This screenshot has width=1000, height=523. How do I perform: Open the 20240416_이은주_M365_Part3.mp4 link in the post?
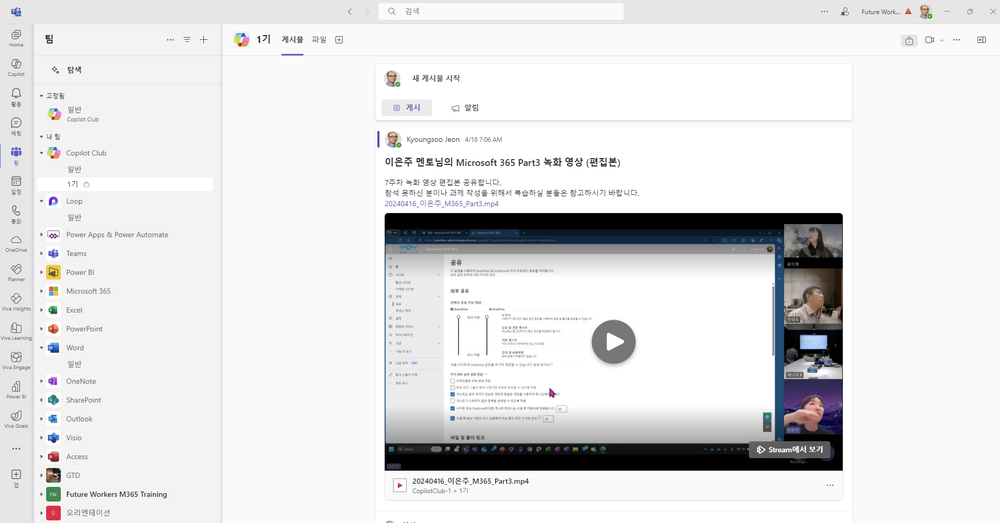441,204
